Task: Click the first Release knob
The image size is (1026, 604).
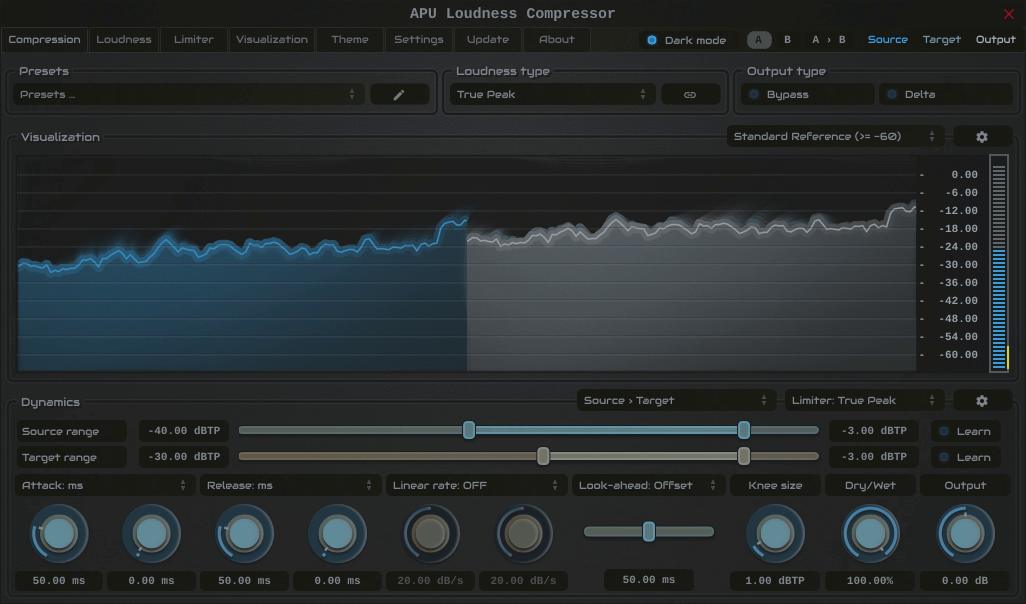Action: 244,534
